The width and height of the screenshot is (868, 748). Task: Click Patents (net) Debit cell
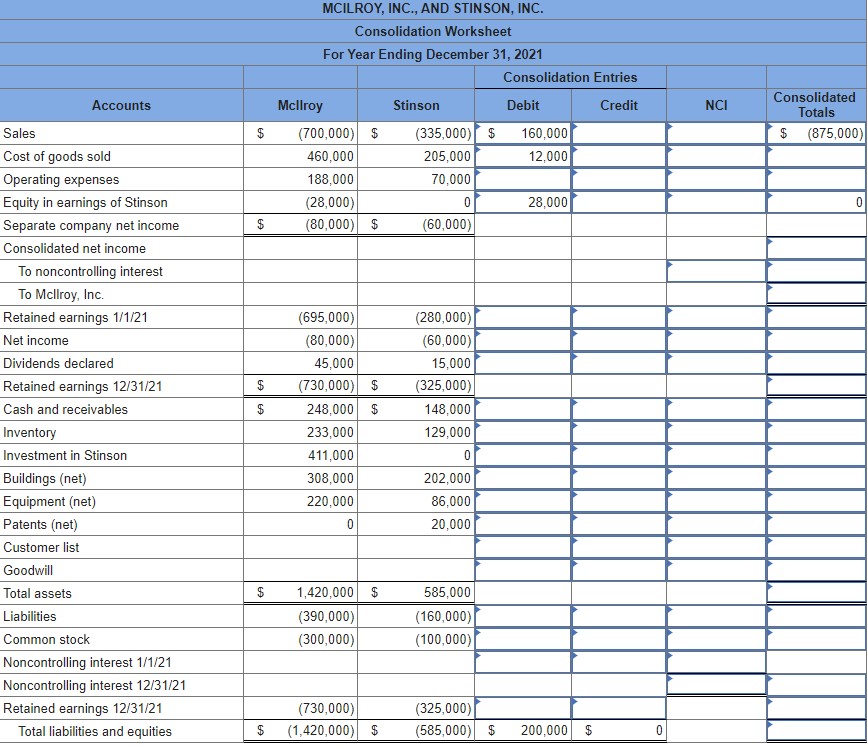click(523, 524)
